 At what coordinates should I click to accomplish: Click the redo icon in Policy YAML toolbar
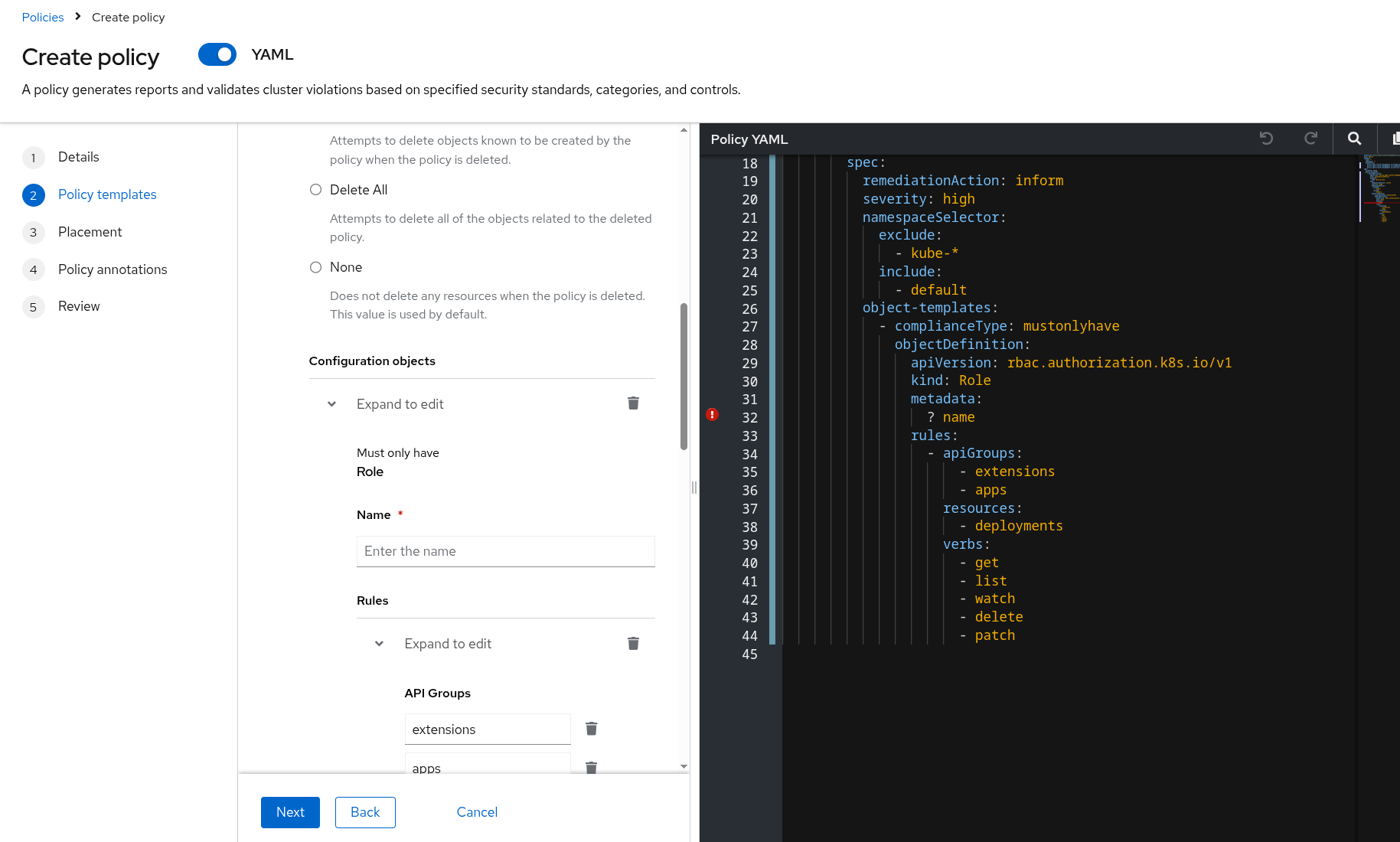[x=1310, y=139]
